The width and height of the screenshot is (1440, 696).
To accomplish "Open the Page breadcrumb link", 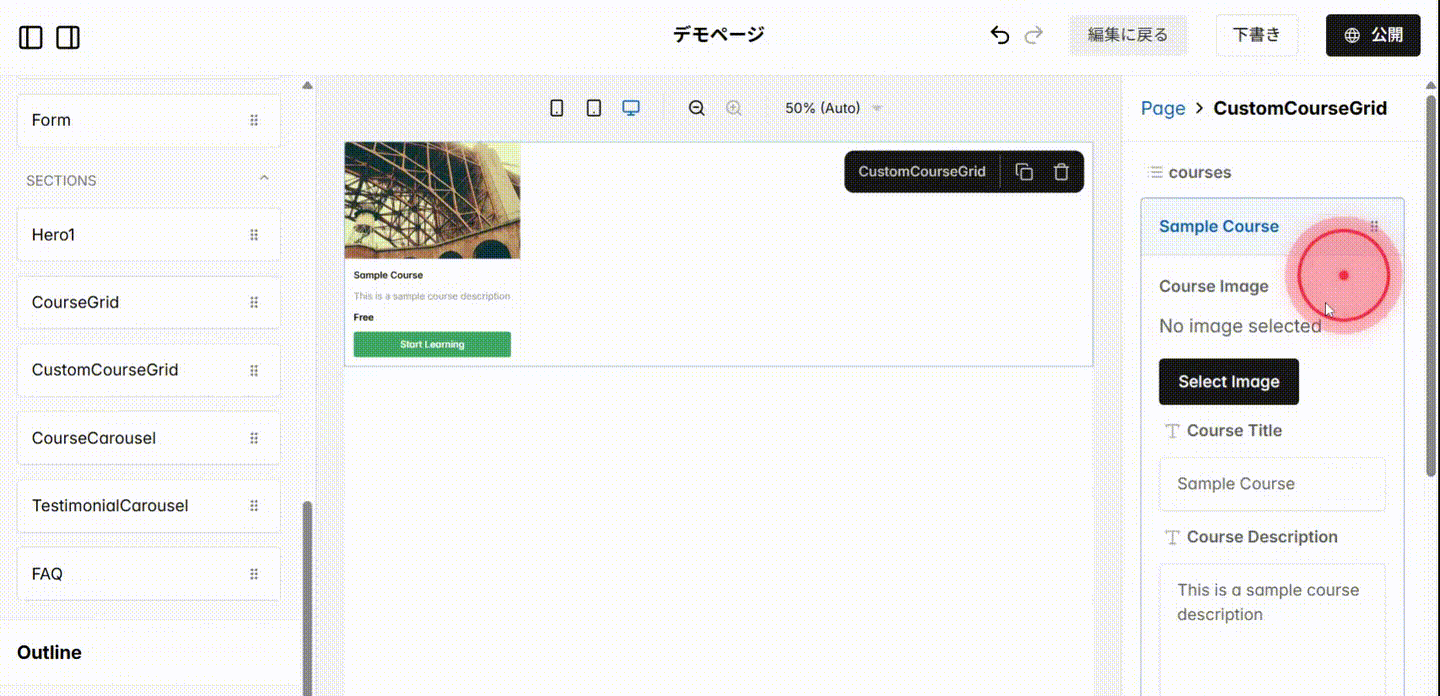I will [1162, 107].
